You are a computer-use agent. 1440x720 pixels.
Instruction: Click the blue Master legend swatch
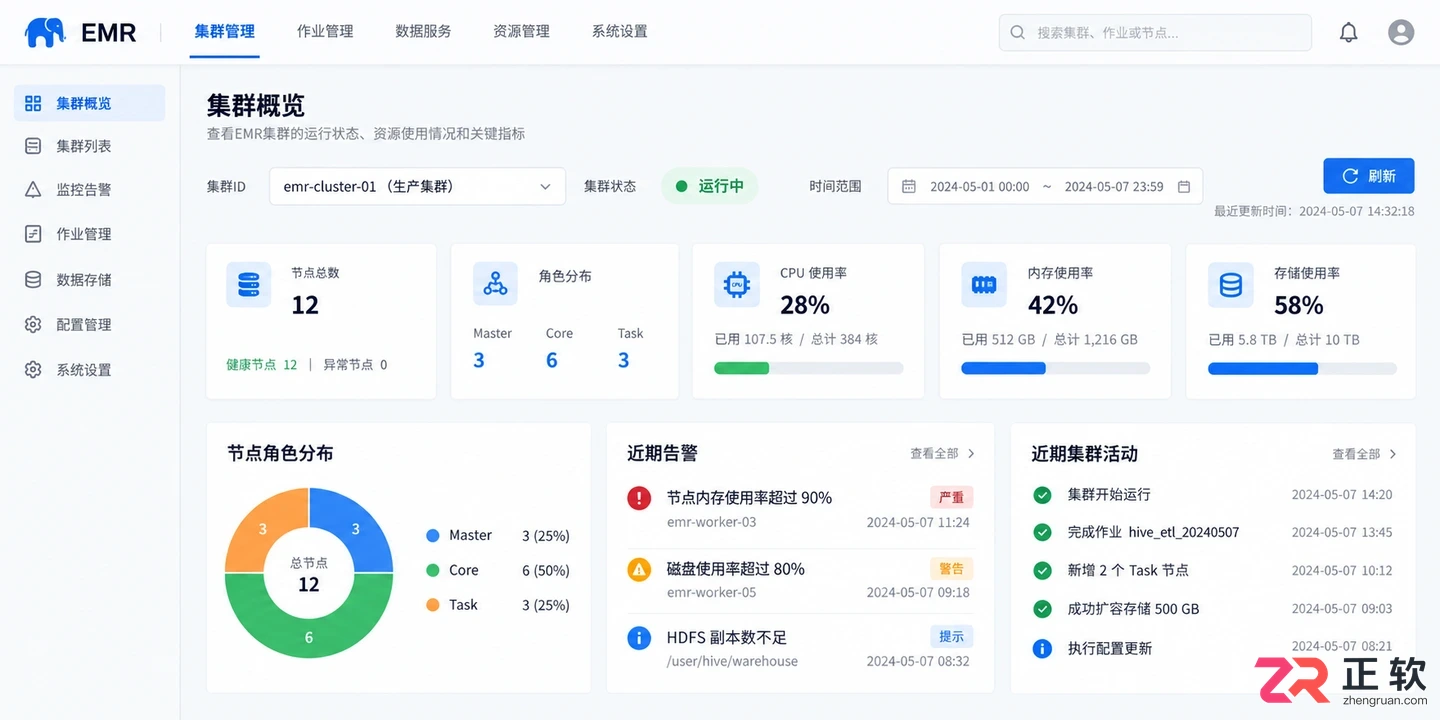tap(433, 536)
